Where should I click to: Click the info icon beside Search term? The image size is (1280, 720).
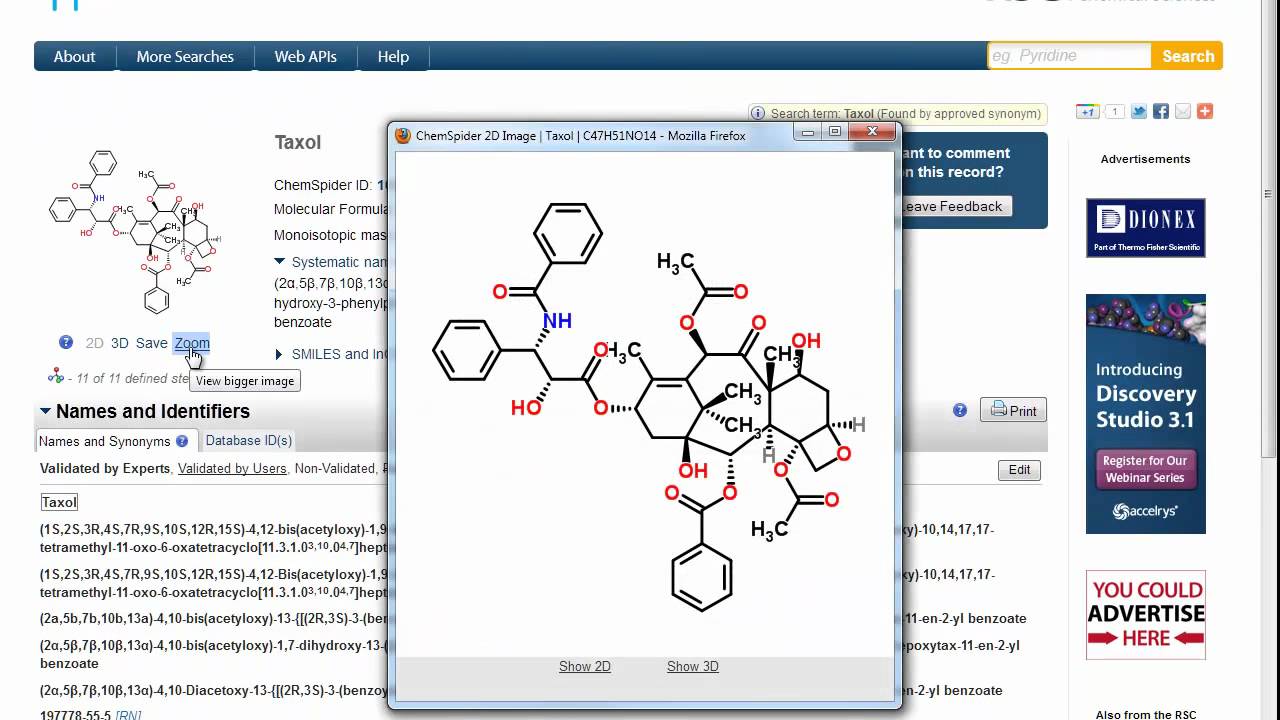(758, 114)
